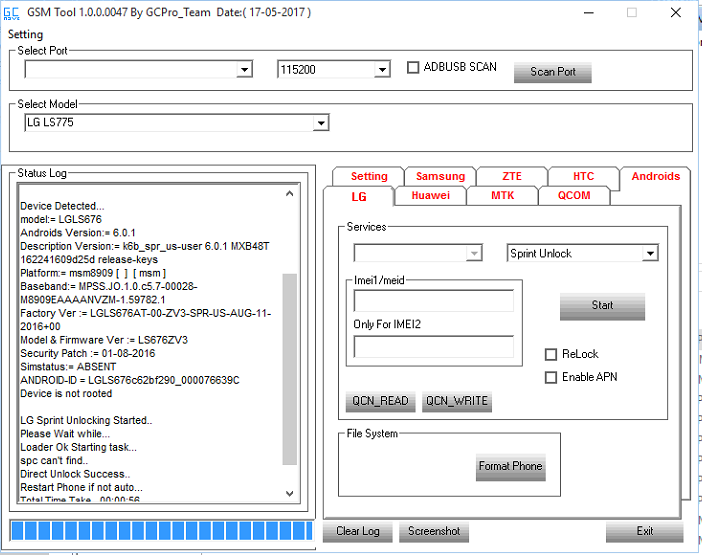The image size is (702, 555).
Task: Click the blue progress bar
Action: [162, 531]
